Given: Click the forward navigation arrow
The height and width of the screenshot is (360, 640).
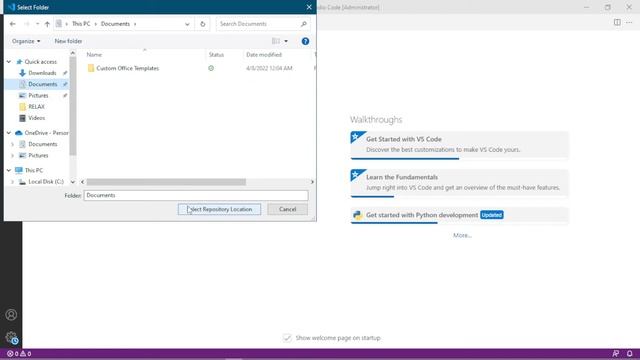Looking at the screenshot, I should [27, 24].
